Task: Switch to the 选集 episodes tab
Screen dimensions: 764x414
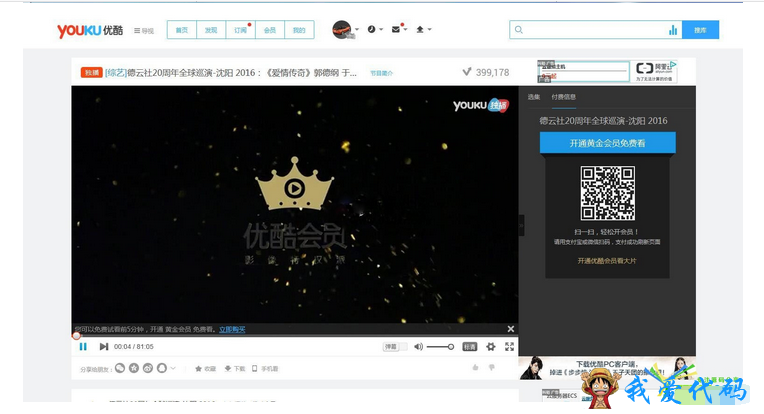Action: tap(534, 97)
